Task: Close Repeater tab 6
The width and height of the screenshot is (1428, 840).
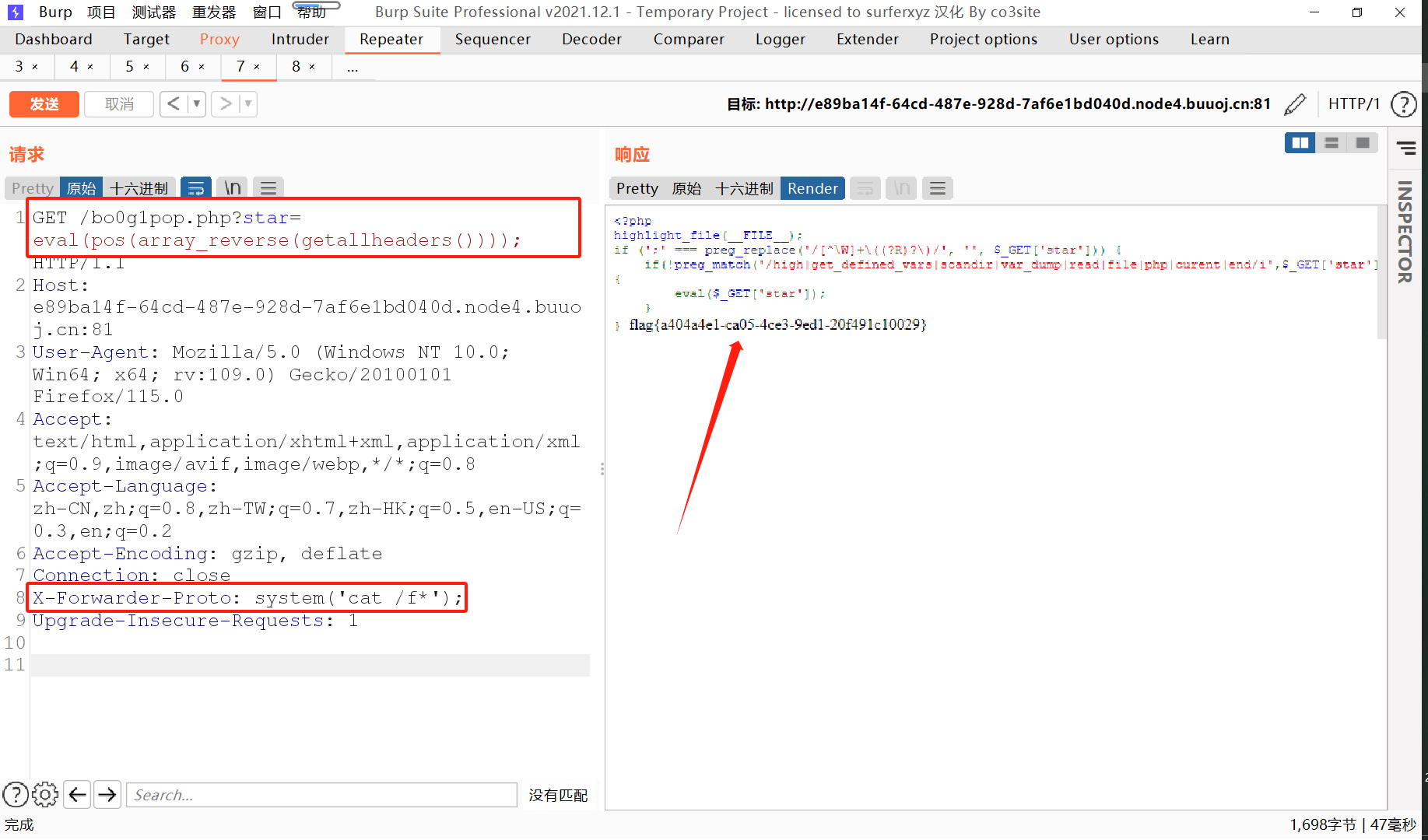Action: pyautogui.click(x=202, y=67)
